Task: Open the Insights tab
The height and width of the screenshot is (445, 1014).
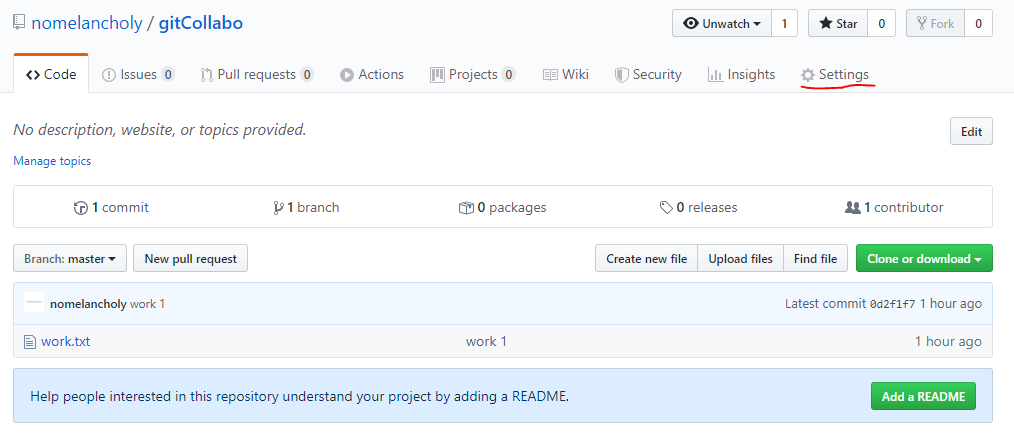Action: 741,74
